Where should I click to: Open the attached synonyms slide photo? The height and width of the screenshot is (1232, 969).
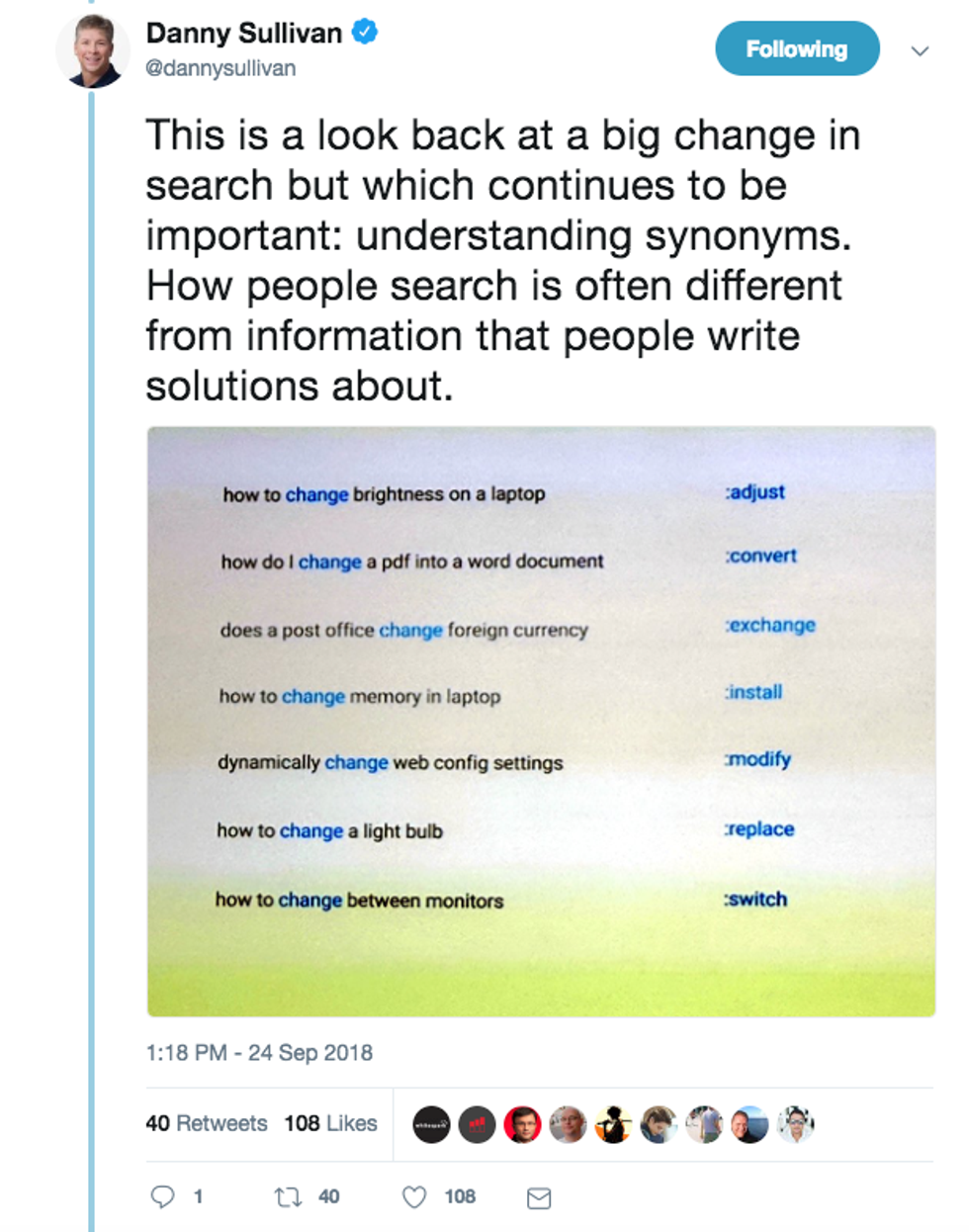pyautogui.click(x=541, y=721)
